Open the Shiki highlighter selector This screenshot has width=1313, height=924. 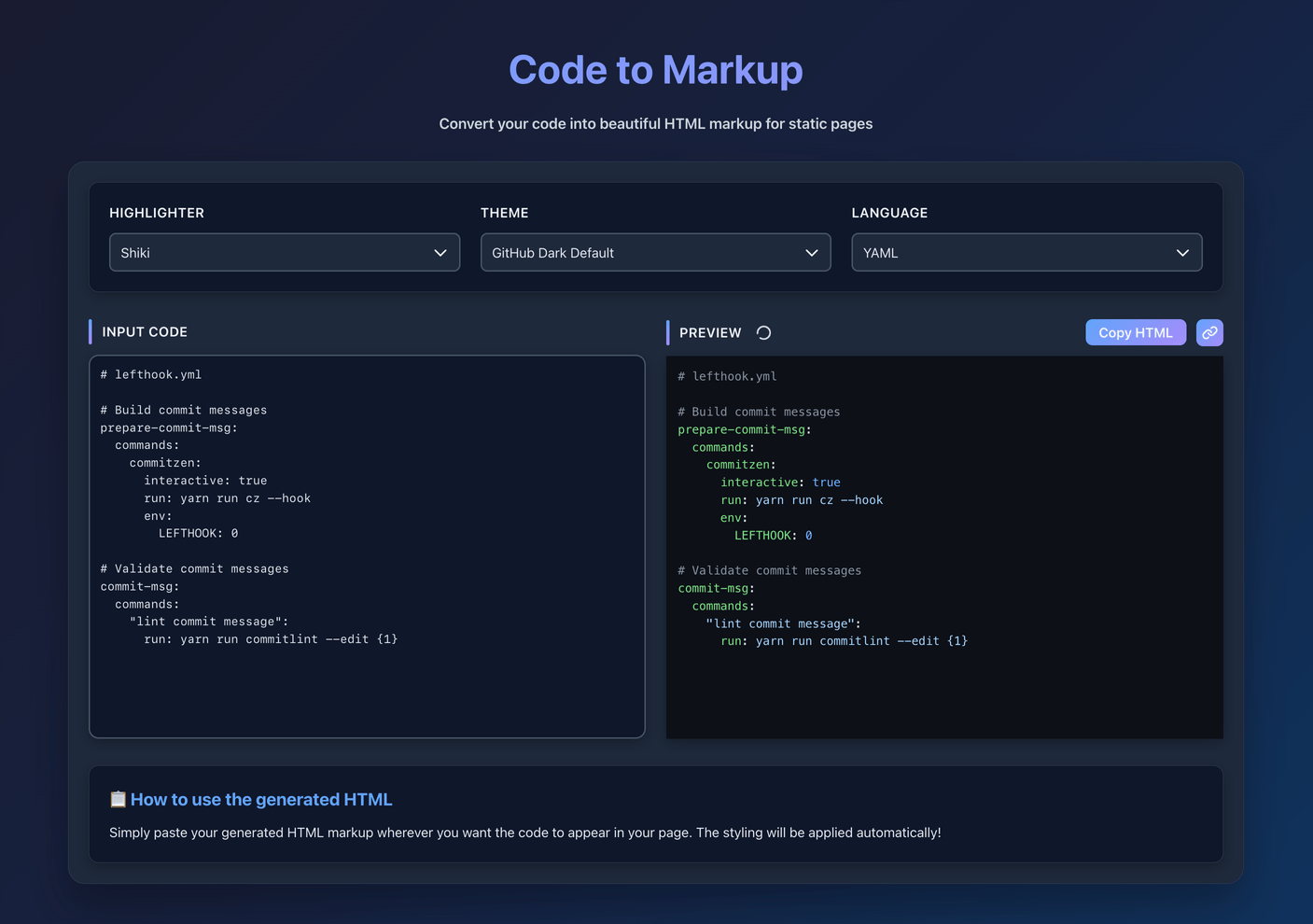pos(284,252)
